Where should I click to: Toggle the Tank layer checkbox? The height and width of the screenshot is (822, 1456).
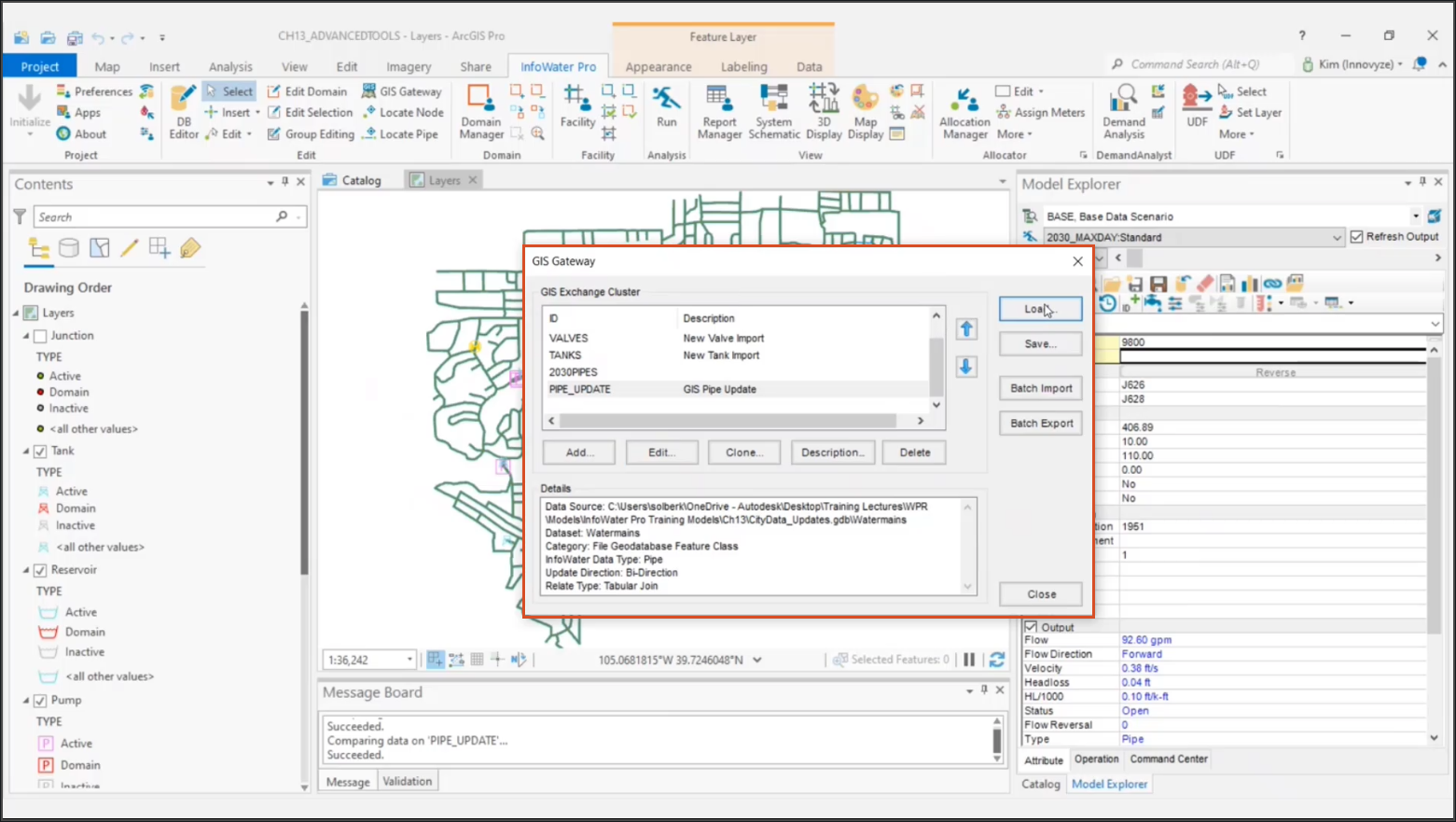coord(40,452)
